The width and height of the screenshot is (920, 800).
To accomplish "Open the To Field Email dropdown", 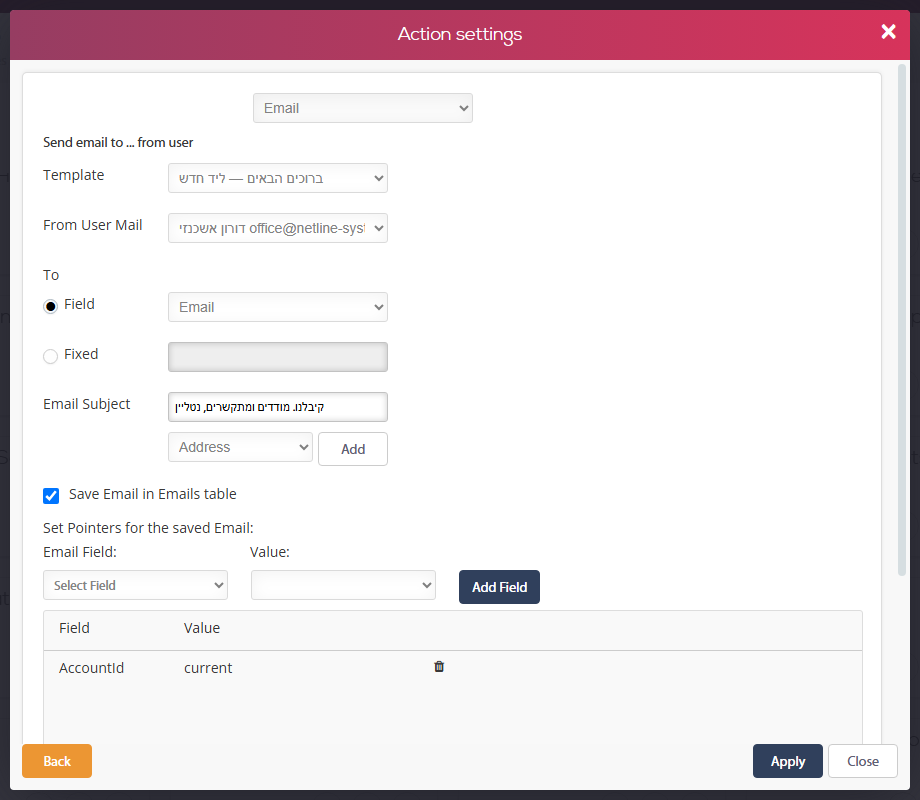I will point(278,307).
